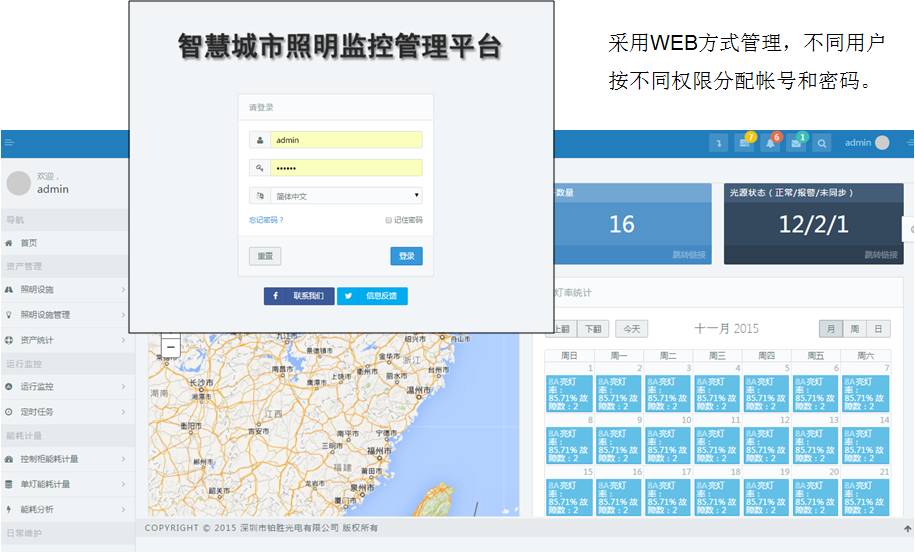Click the map zoom out minus button
The image size is (915, 553).
(170, 347)
